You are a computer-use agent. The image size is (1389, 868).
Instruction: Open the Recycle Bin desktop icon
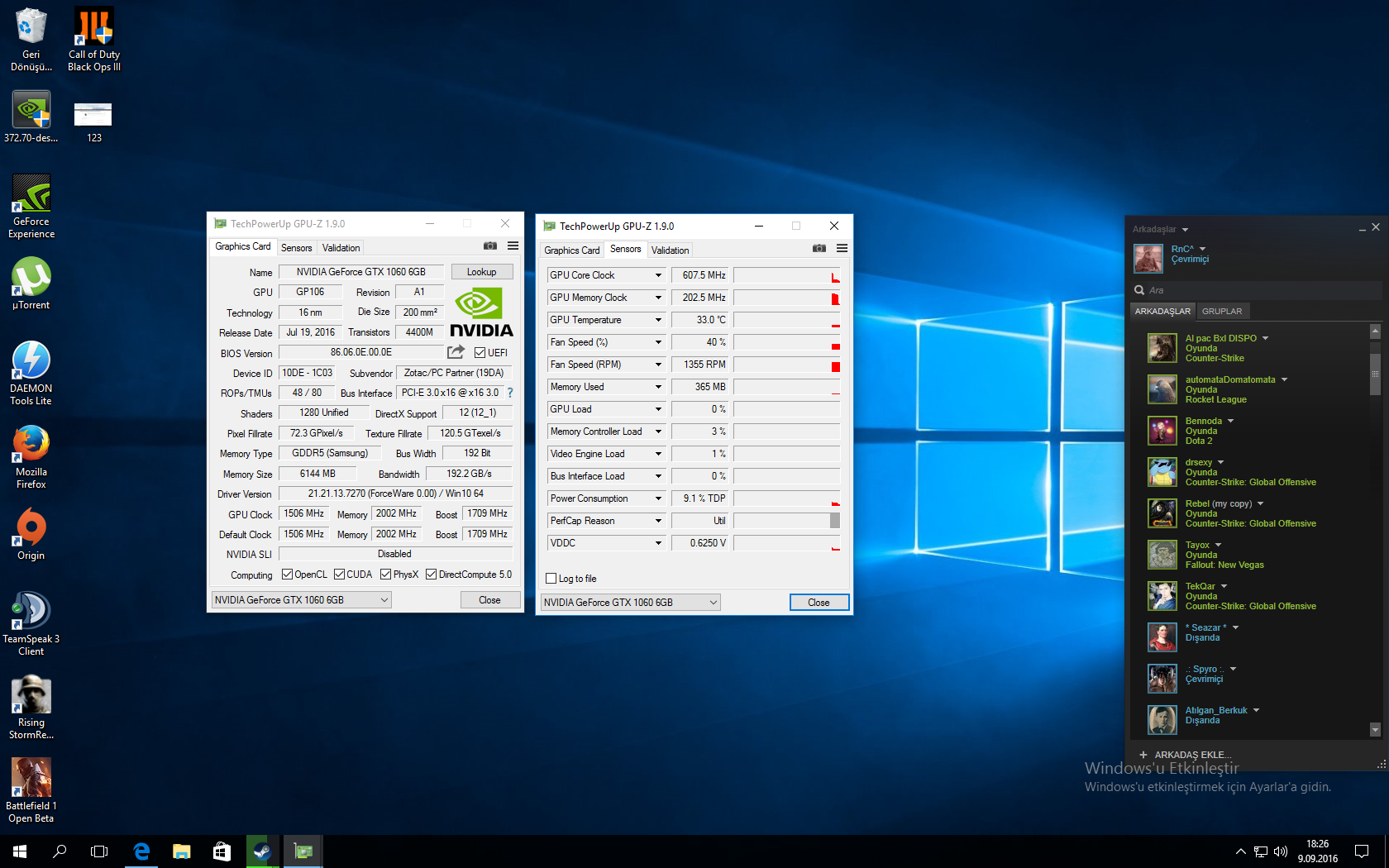31,39
